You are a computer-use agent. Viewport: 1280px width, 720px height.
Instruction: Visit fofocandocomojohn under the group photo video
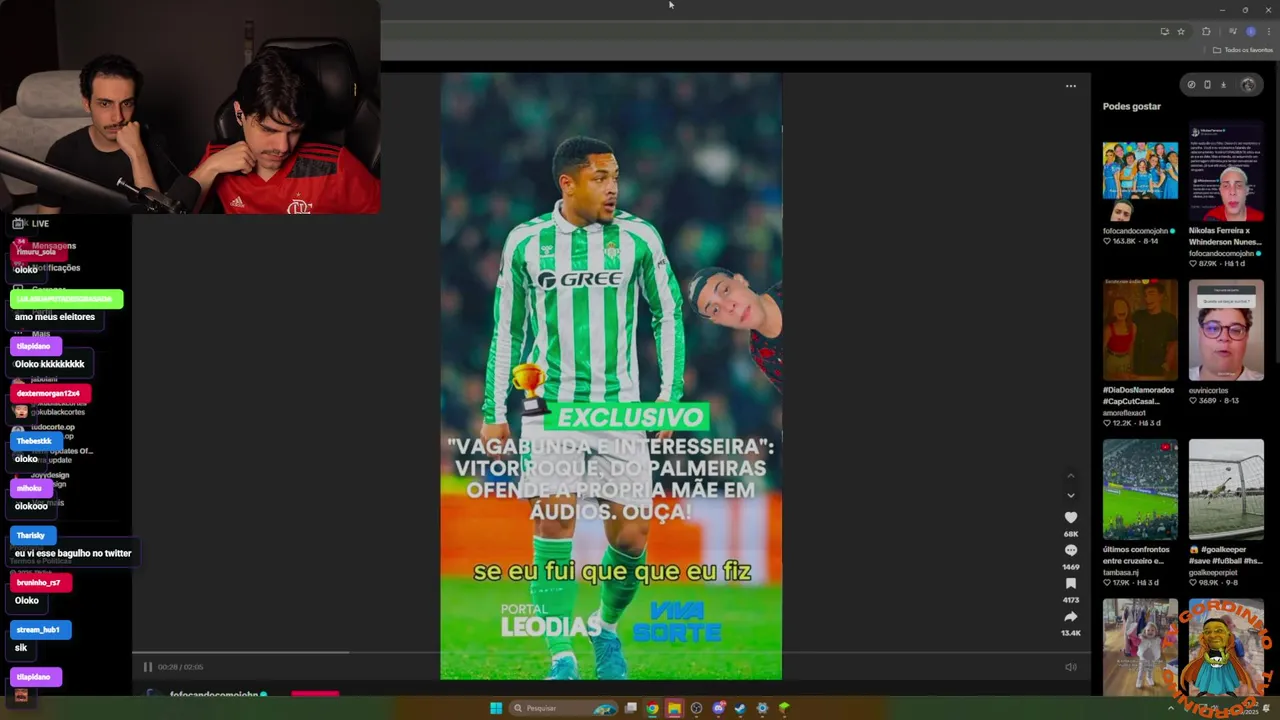pos(1135,231)
